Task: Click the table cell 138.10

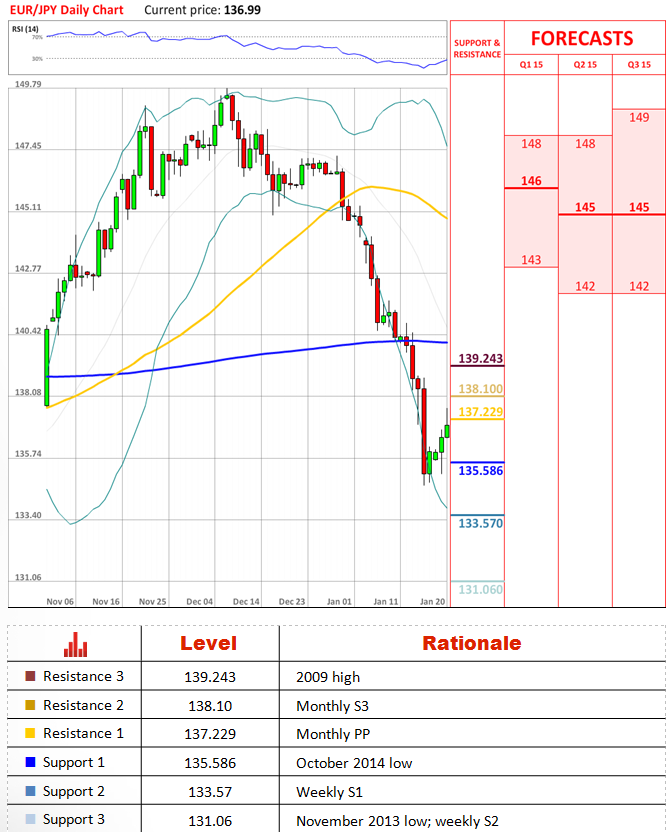Action: 210,706
